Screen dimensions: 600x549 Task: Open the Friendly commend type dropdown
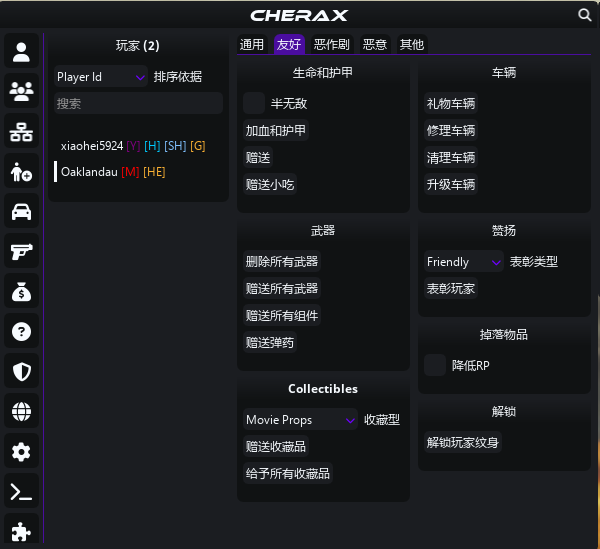click(x=464, y=262)
